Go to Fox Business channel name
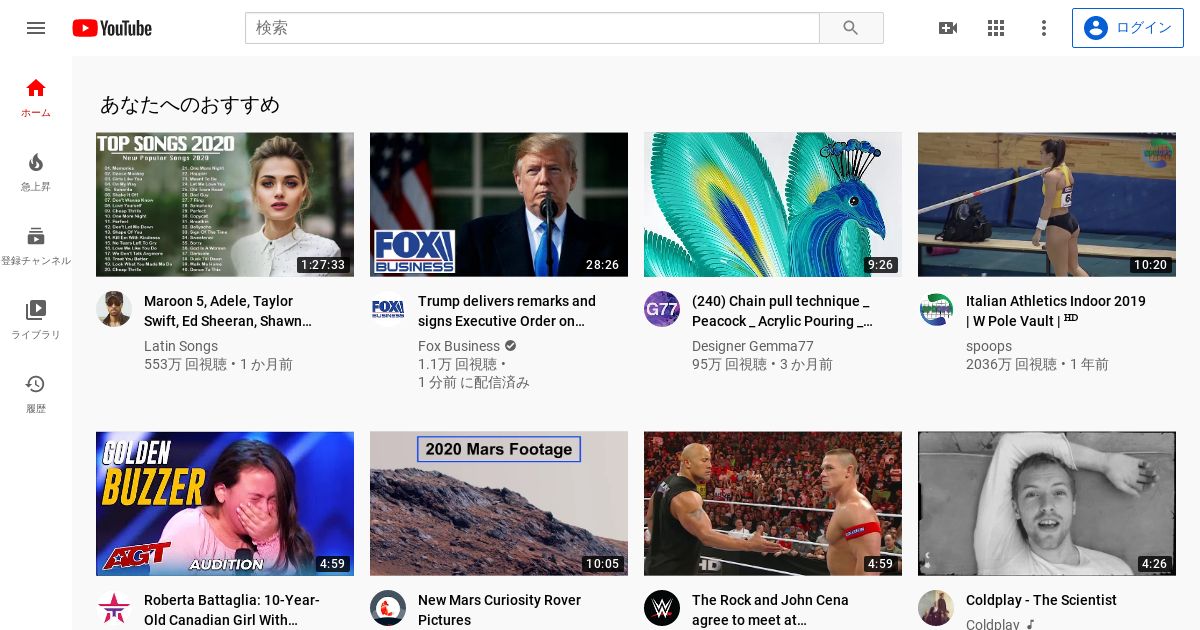Image resolution: width=1200 pixels, height=630 pixels. pos(459,346)
